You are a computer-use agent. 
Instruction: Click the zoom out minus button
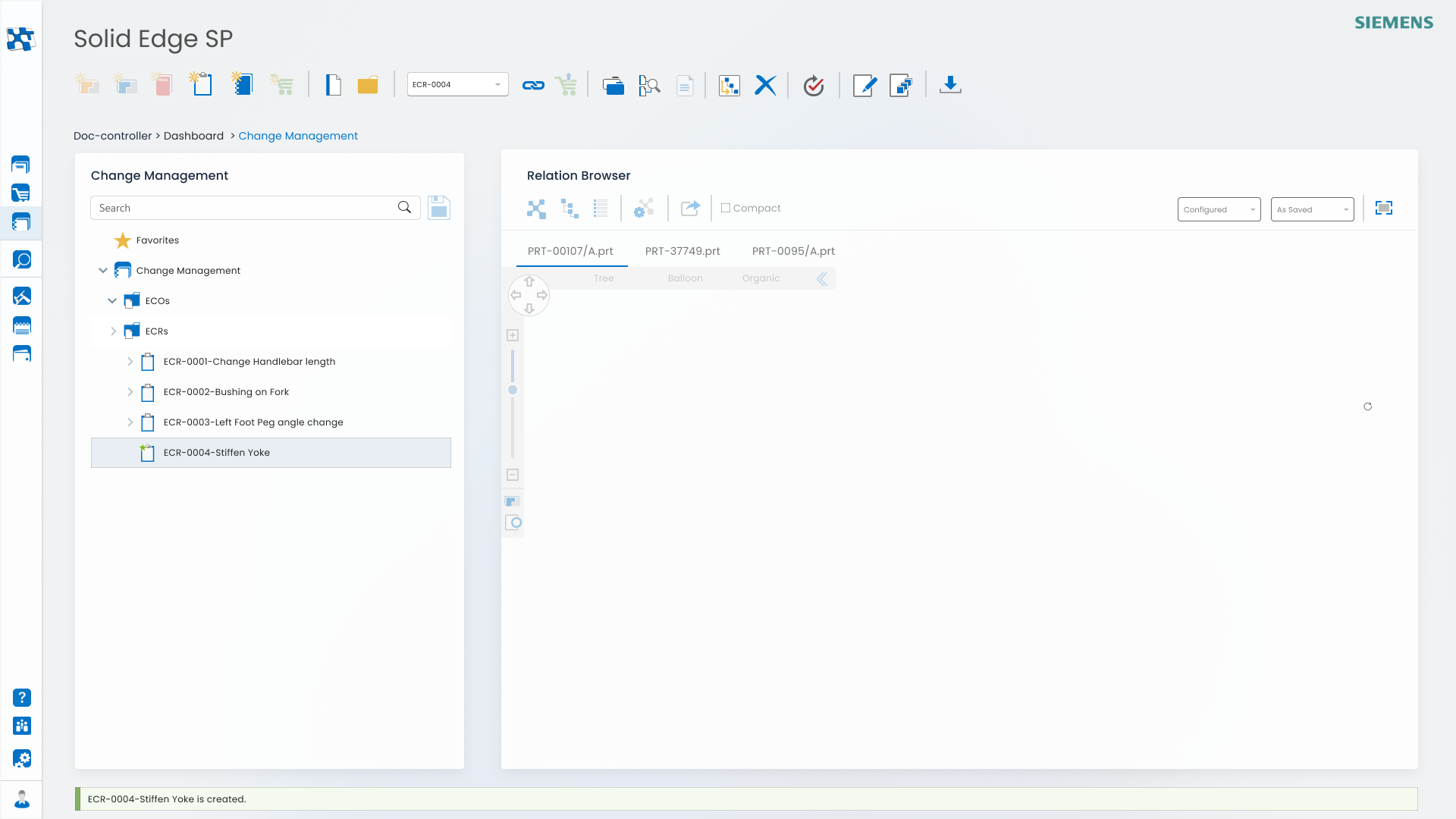513,475
